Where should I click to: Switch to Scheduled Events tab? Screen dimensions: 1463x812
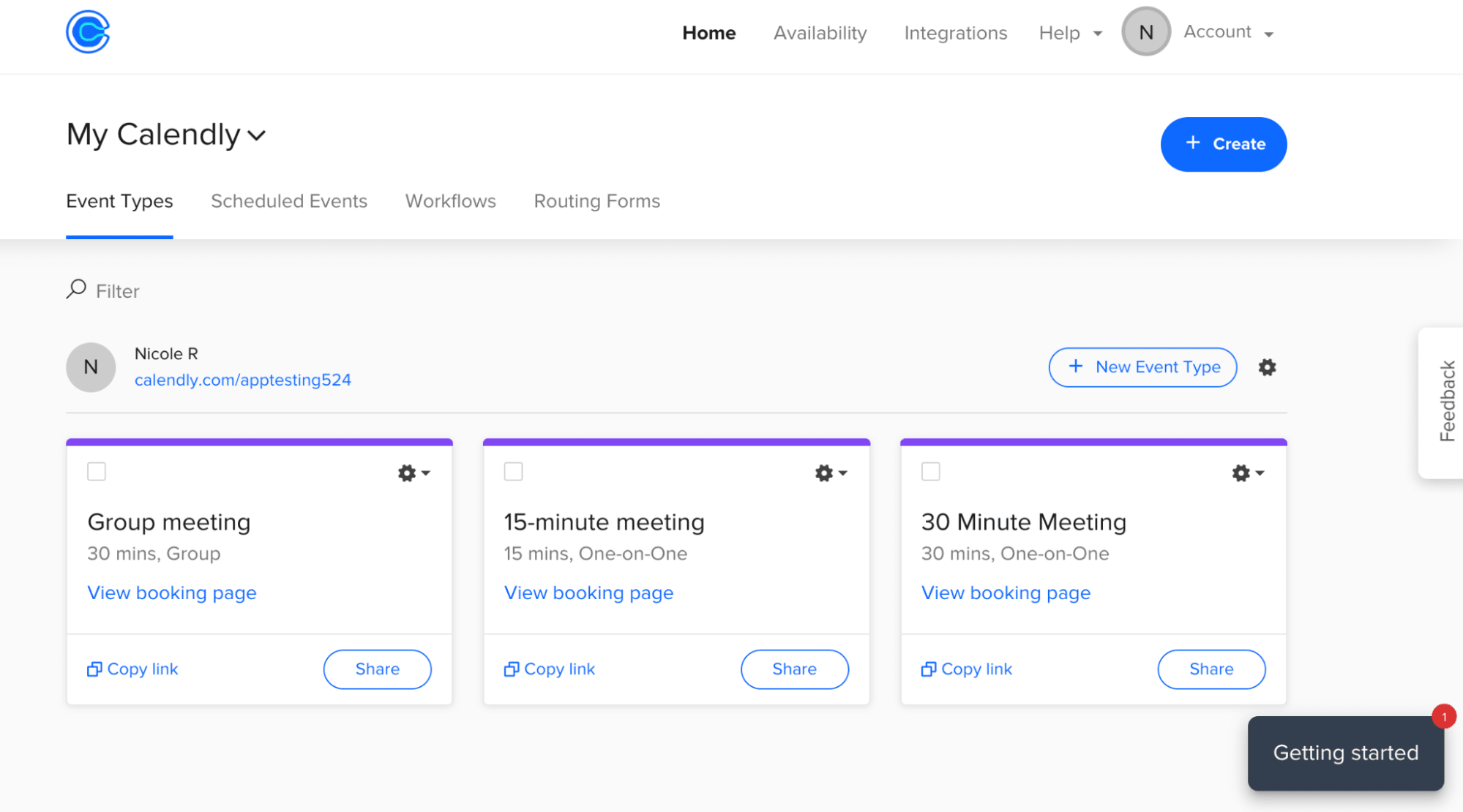289,201
